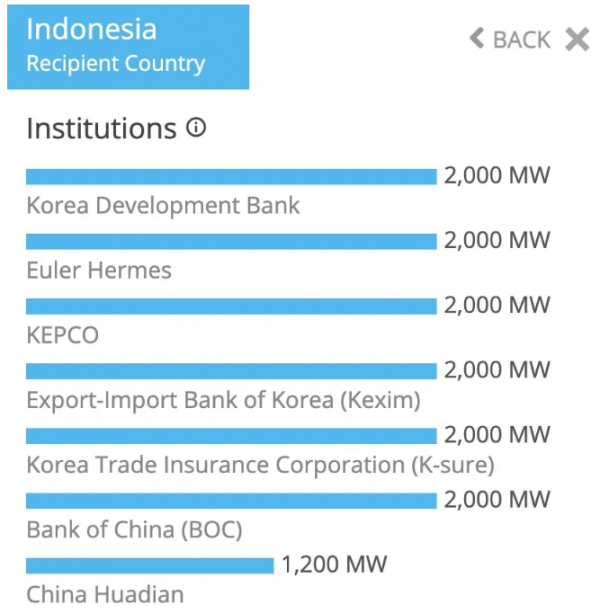600x613 pixels.
Task: Select the bar above KEPCO
Action: click(x=231, y=306)
